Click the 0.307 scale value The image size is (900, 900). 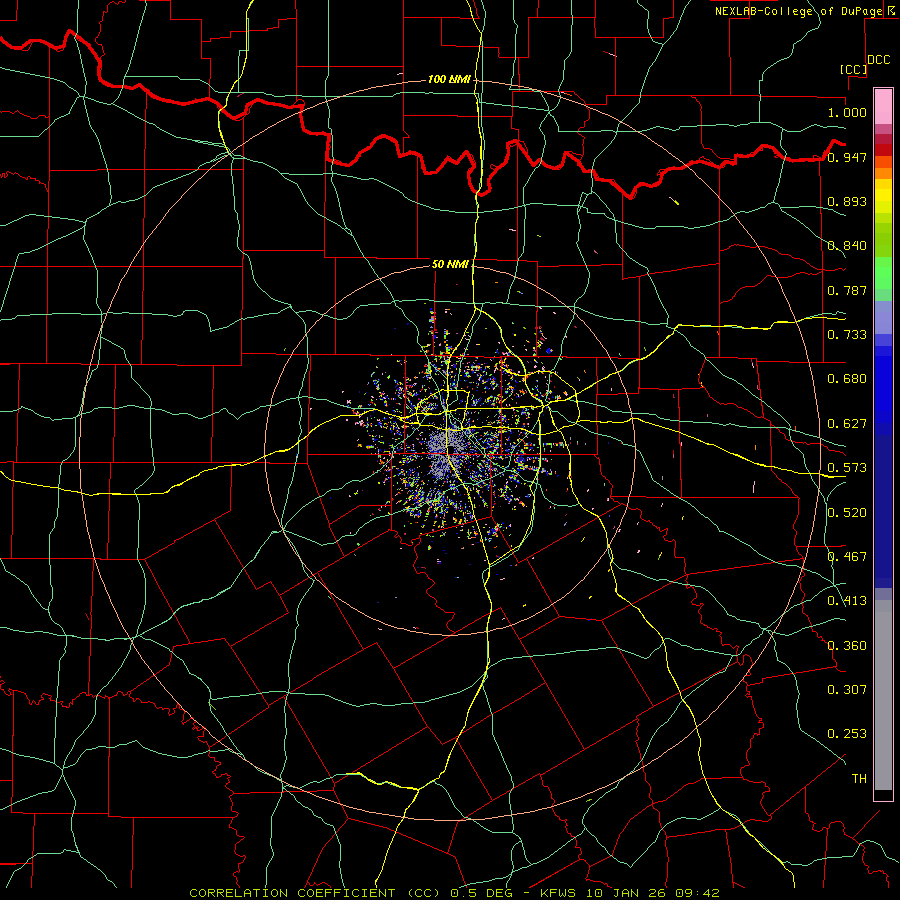click(x=847, y=690)
